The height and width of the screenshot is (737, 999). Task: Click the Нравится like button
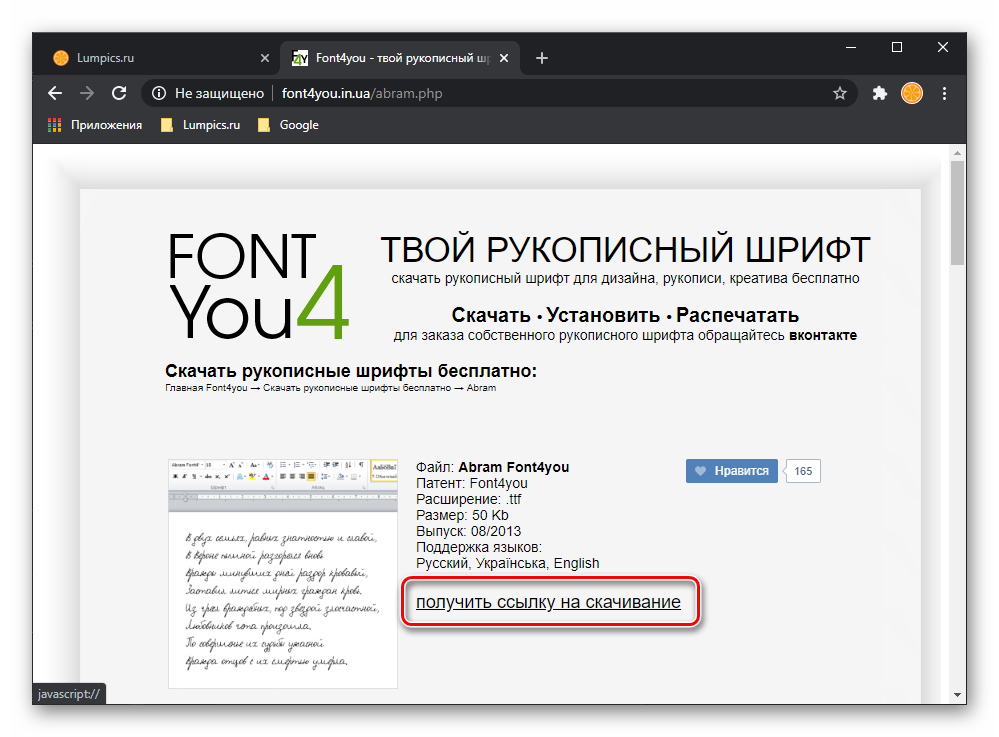tap(731, 471)
